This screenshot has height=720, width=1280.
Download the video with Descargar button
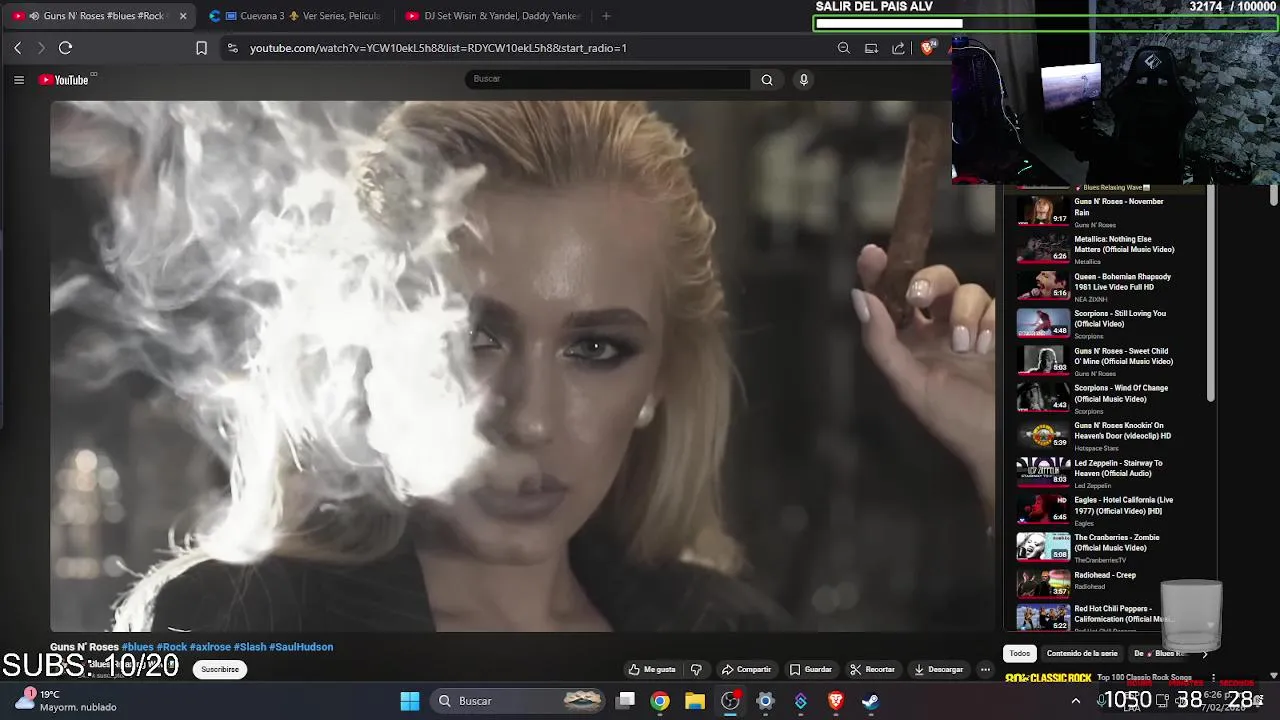[x=938, y=669]
